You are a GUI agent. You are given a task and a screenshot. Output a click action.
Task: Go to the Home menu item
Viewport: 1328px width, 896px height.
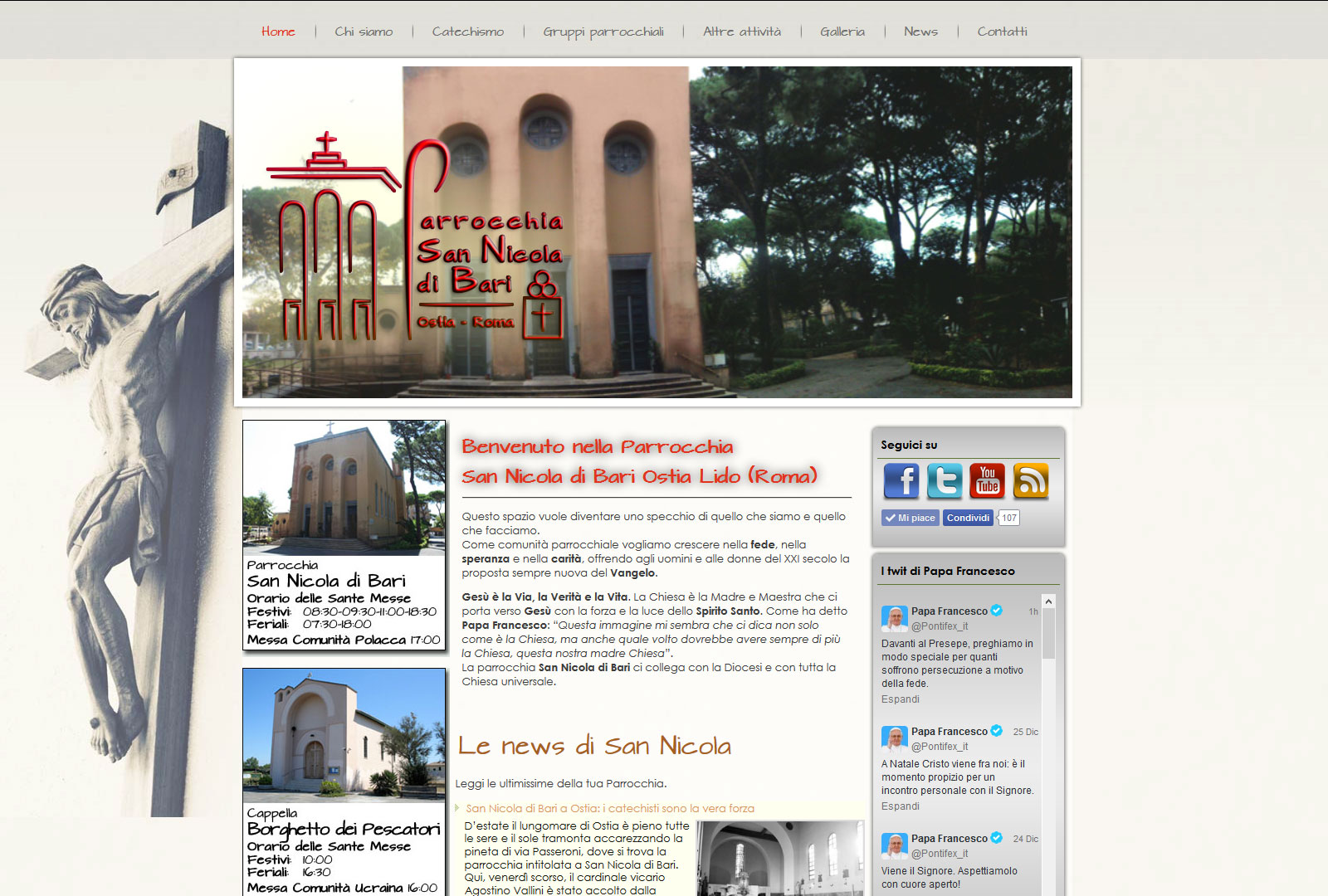pyautogui.click(x=278, y=32)
